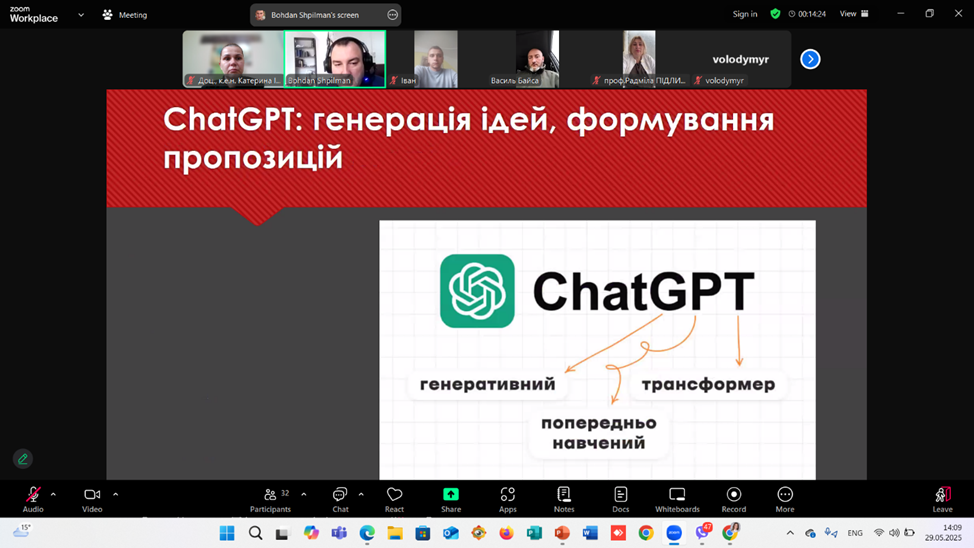Viewport: 974px width, 548px height.
Task: Show hidden tray icons chevron
Action: tap(790, 533)
